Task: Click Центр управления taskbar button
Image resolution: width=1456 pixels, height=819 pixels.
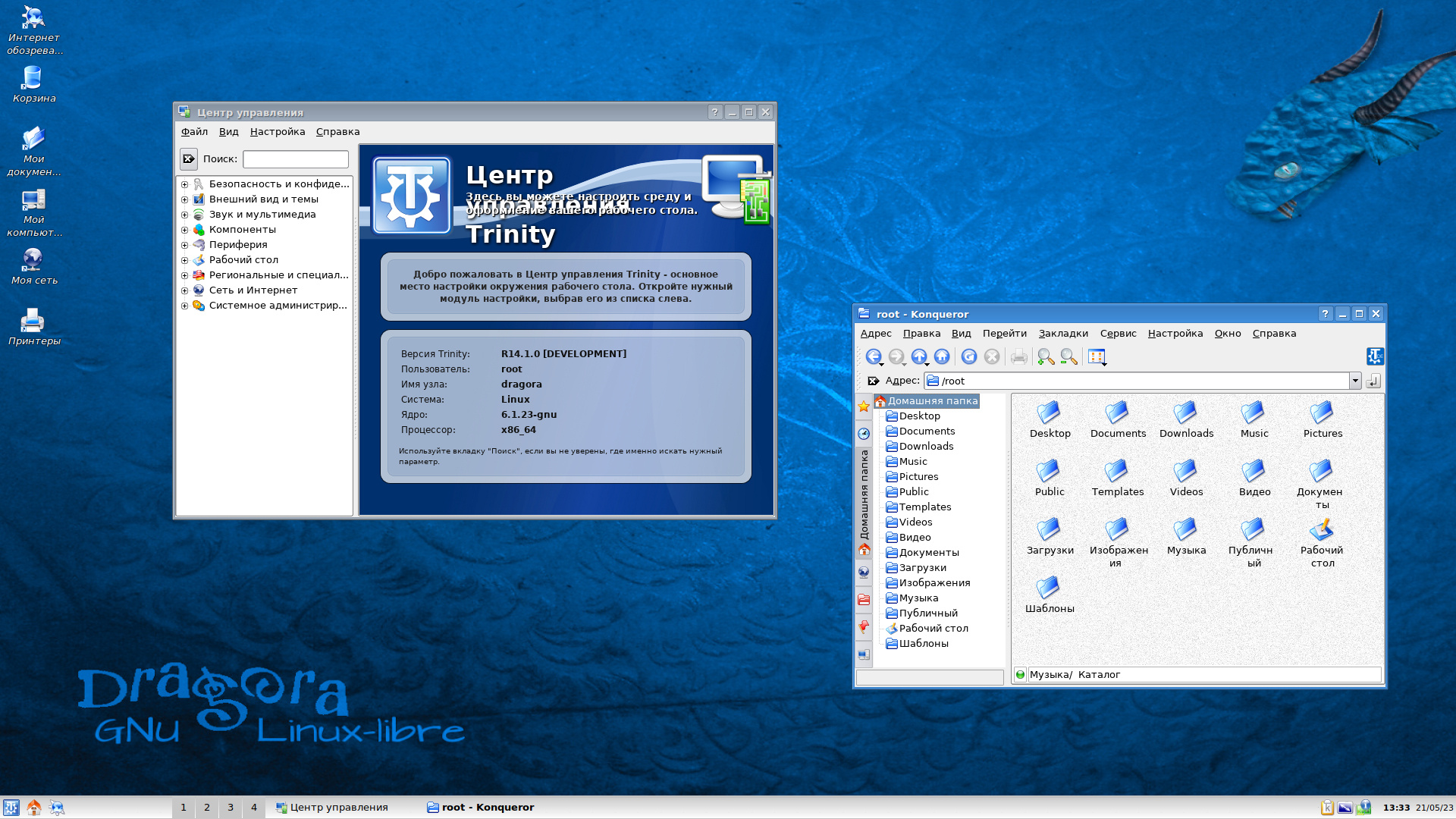Action: coord(344,808)
